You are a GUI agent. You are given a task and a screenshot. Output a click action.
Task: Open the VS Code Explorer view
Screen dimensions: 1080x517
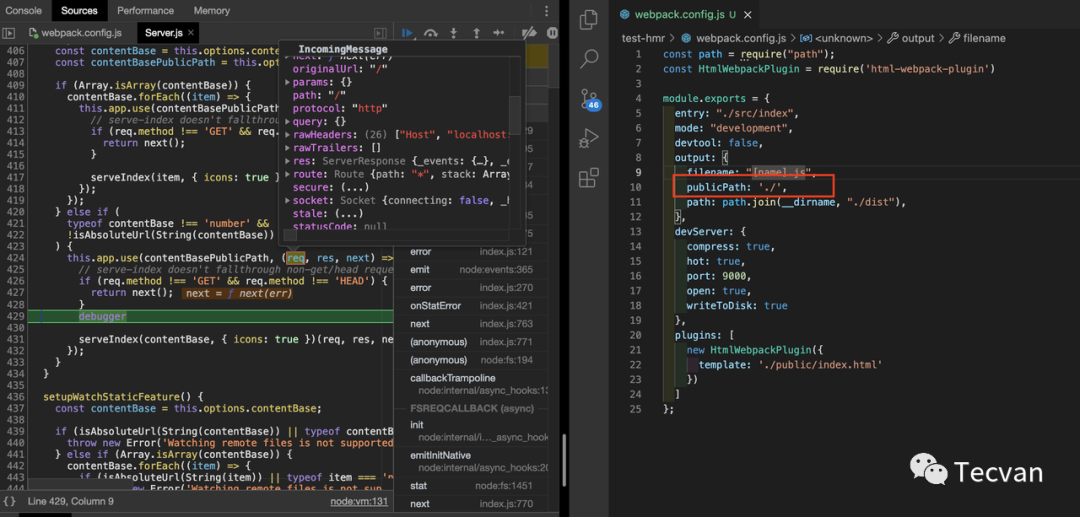pyautogui.click(x=588, y=20)
